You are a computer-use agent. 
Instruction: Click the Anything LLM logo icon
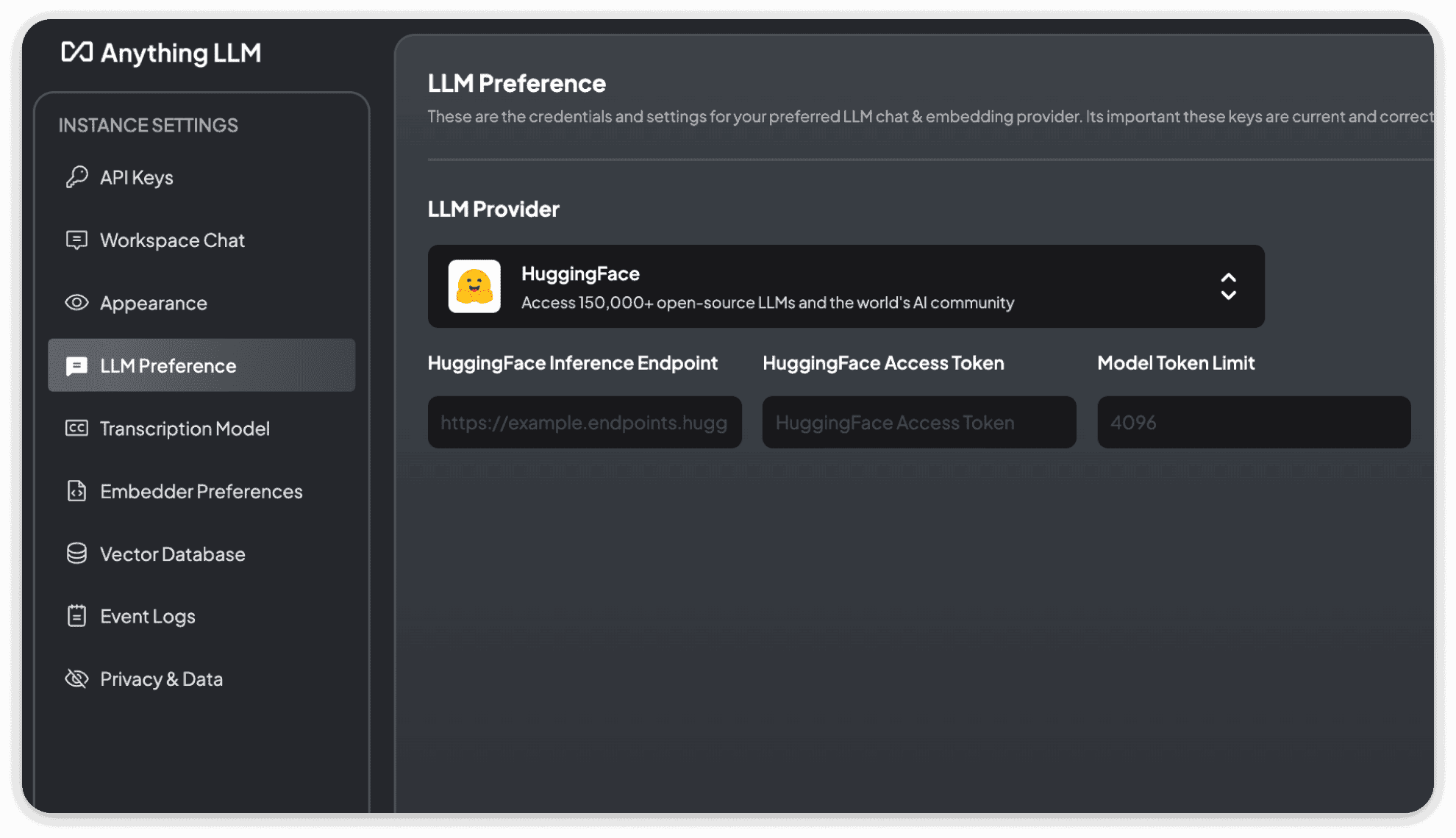[76, 52]
